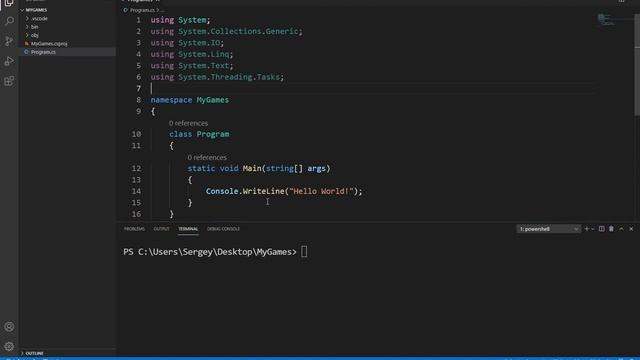Click using System.Linq on line 4
This screenshot has height=360, width=640.
click(x=192, y=54)
